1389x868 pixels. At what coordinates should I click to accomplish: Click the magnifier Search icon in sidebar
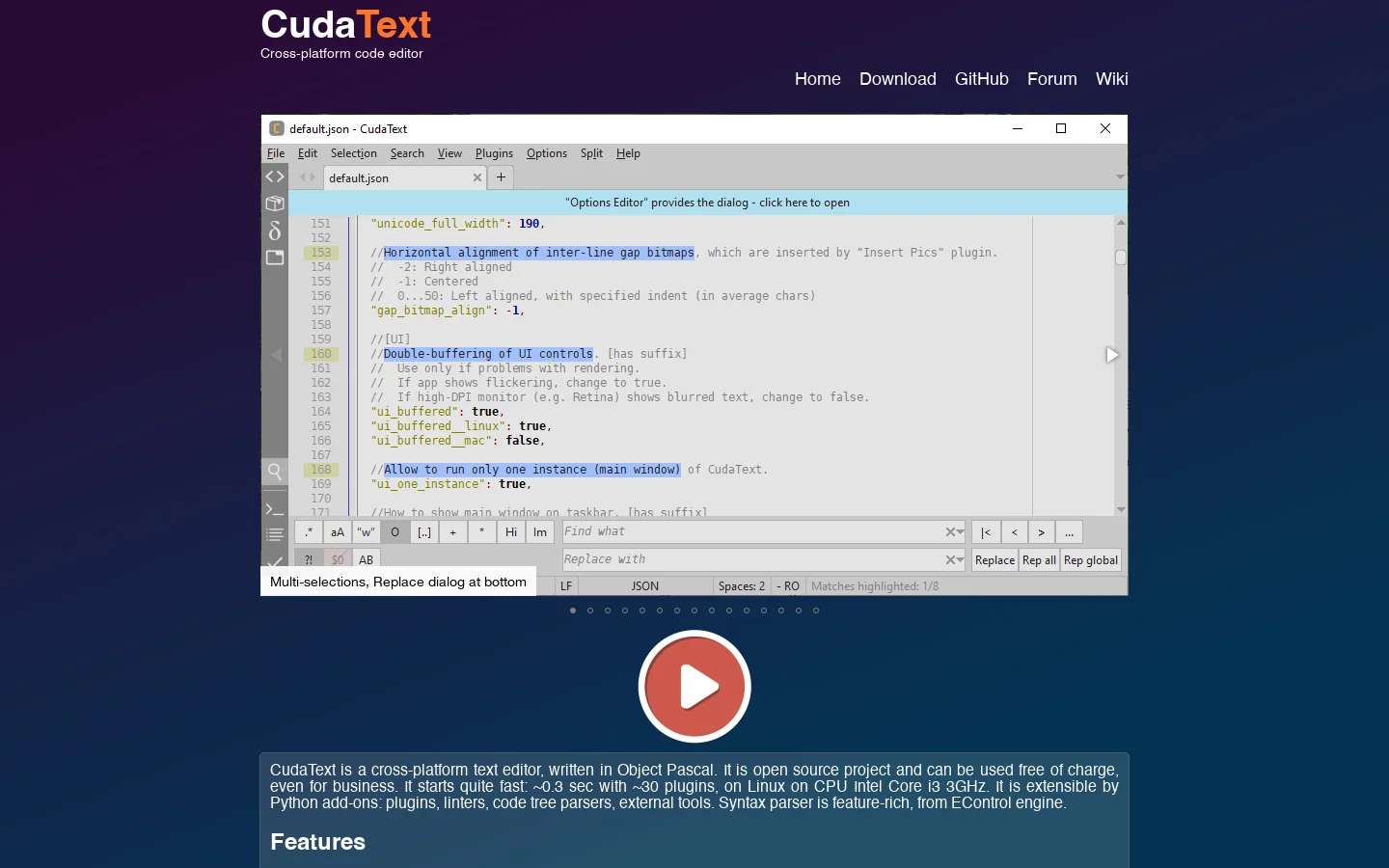click(275, 472)
